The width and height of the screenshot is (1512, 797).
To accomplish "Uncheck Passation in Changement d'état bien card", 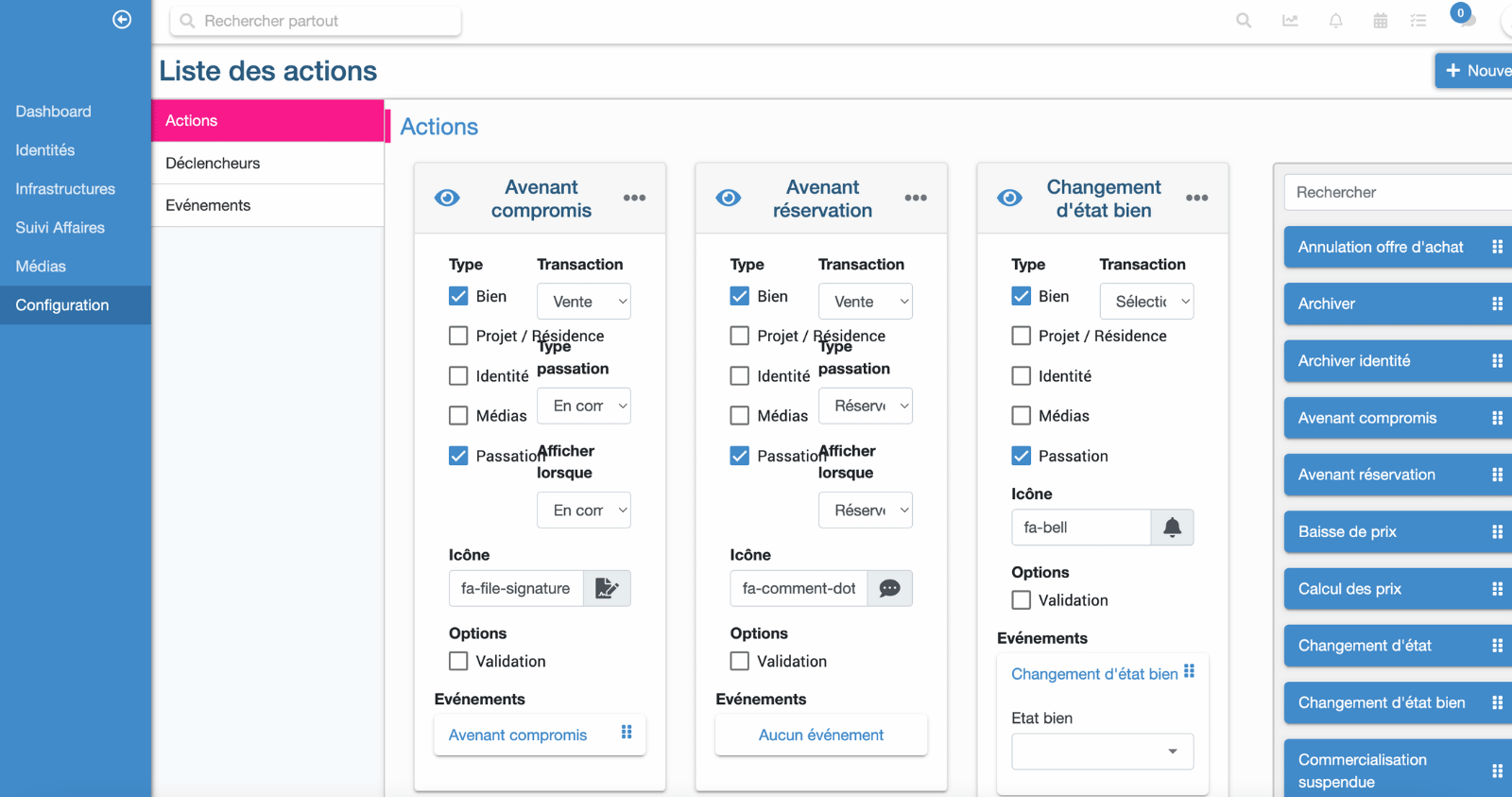I will click(1022, 456).
